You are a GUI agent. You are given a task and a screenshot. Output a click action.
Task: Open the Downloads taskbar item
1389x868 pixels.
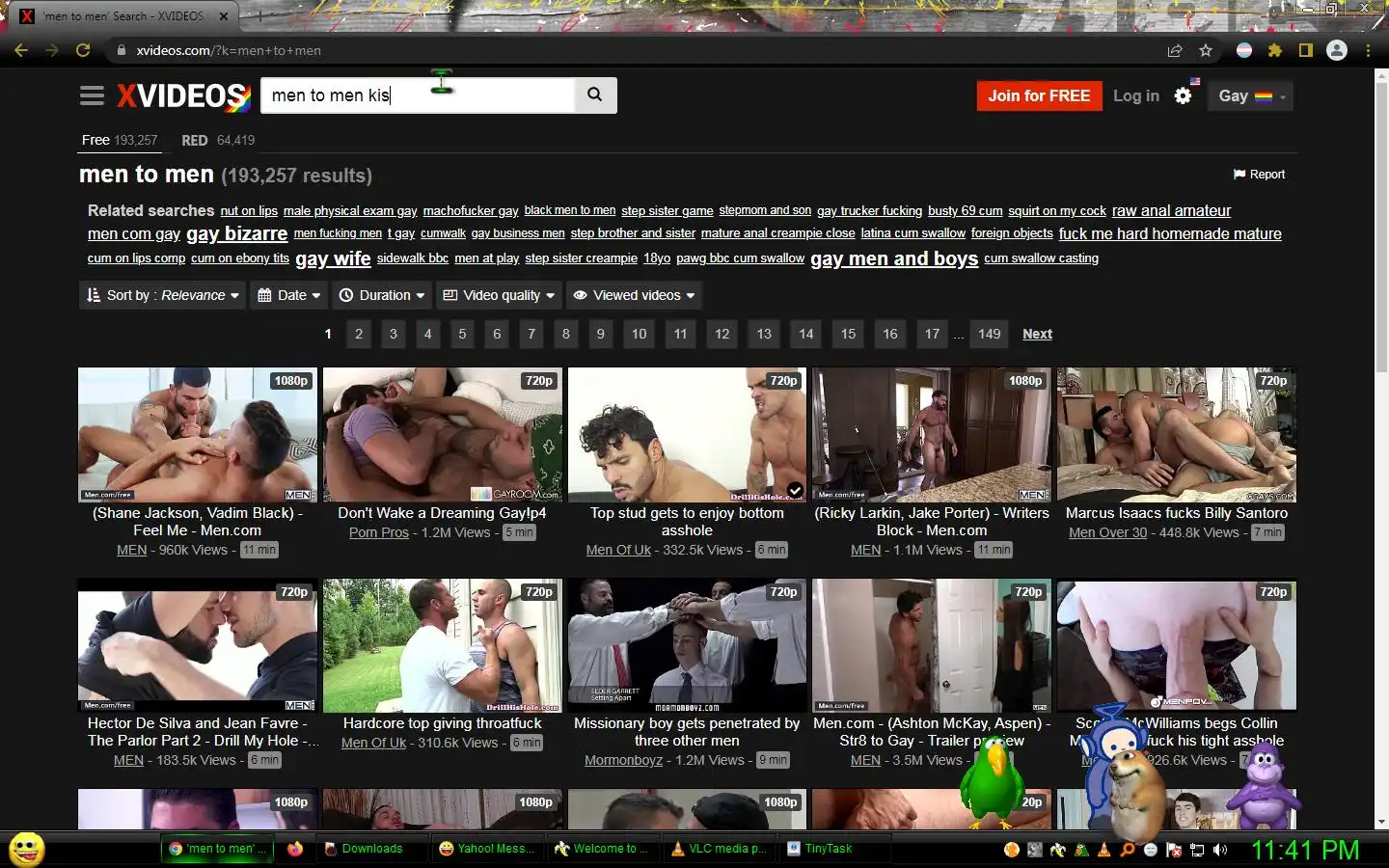(x=372, y=849)
